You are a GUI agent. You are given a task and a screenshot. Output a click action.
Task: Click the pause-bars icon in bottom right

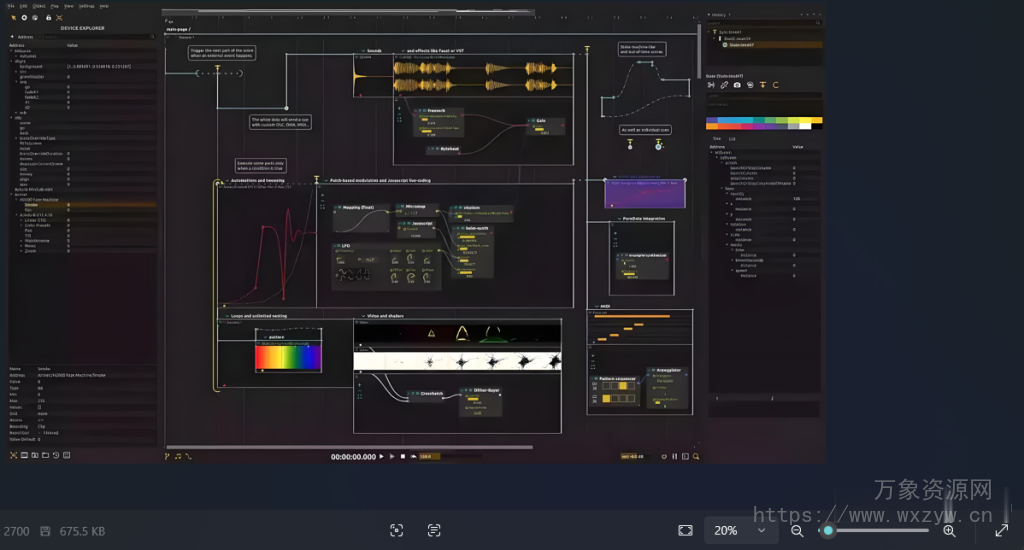pyautogui.click(x=675, y=457)
